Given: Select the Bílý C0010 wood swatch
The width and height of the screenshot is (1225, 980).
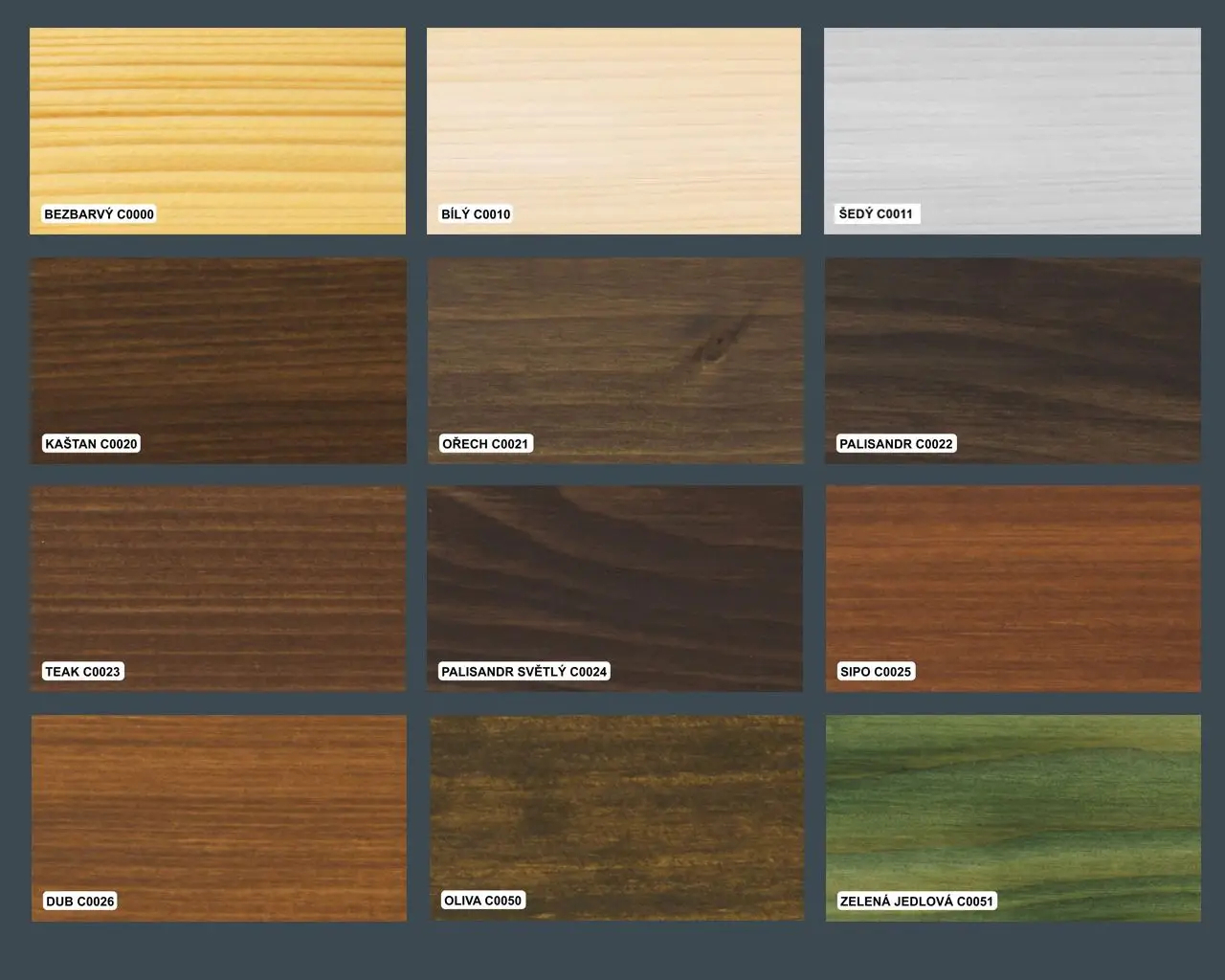Looking at the screenshot, I should 613,131.
